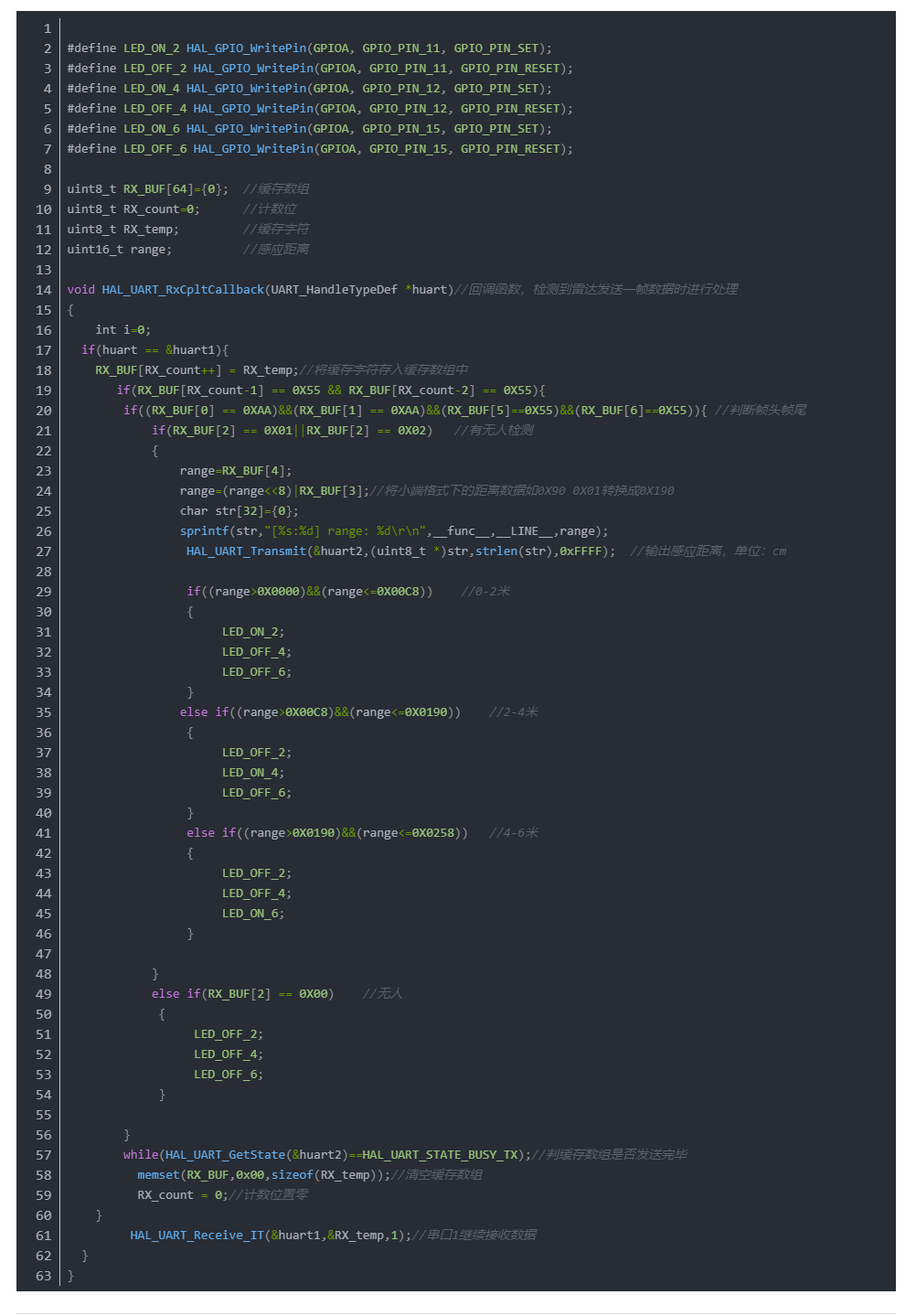This screenshot has width=916, height=1316.
Task: Click the LED_OFF_6 define on line 7
Action: click(x=154, y=149)
